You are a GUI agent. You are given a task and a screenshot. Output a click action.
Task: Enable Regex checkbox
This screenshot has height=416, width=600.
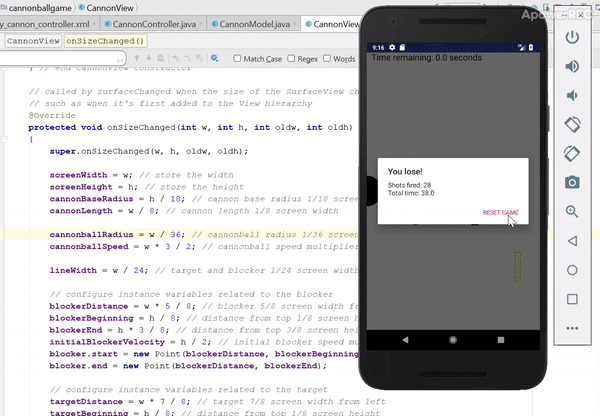pos(291,58)
